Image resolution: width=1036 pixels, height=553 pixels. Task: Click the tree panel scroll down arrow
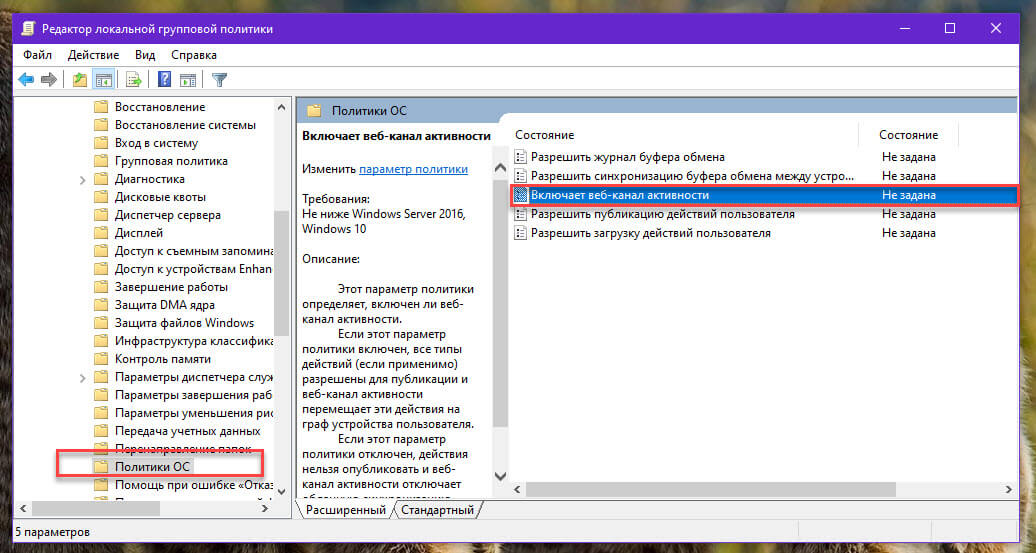tap(281, 492)
